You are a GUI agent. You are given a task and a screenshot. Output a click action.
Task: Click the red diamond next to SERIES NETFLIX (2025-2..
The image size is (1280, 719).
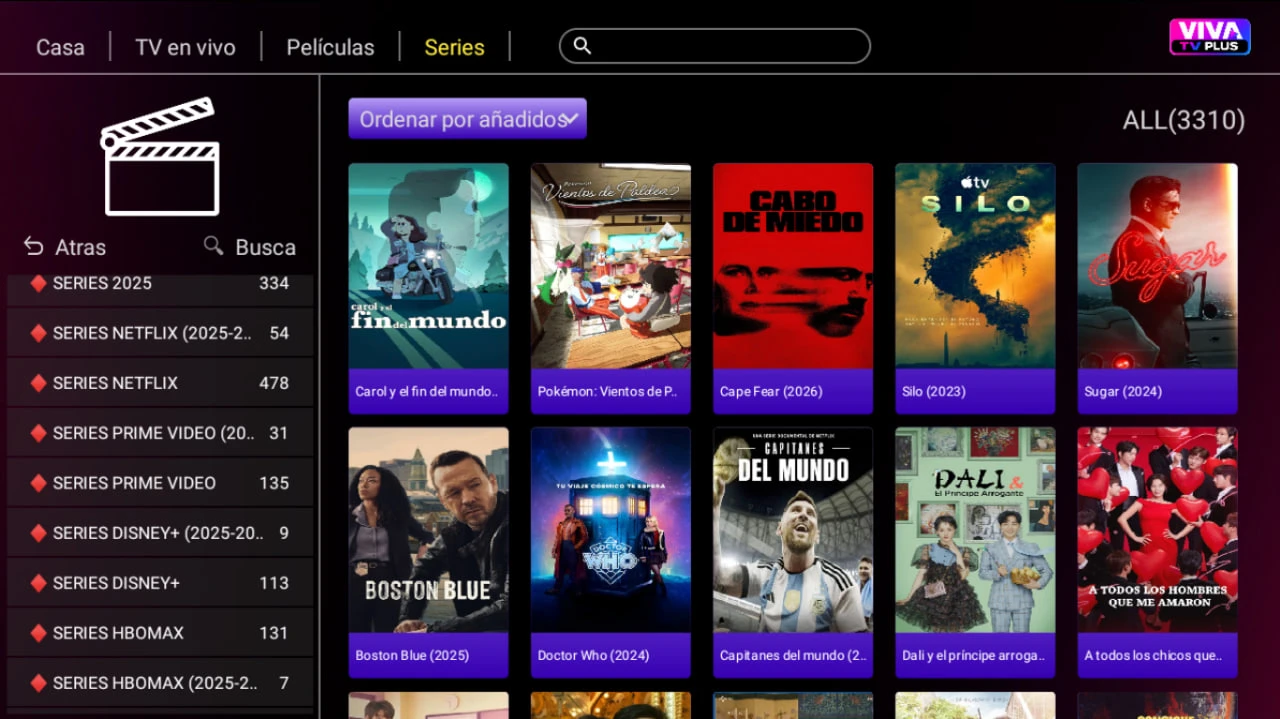click(38, 333)
